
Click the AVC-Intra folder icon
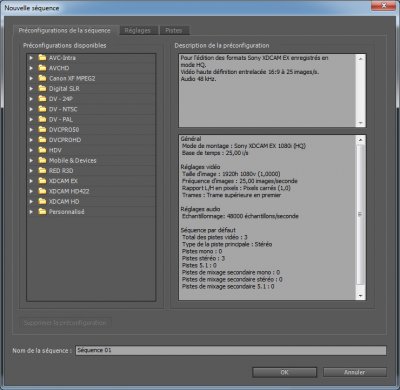click(42, 58)
